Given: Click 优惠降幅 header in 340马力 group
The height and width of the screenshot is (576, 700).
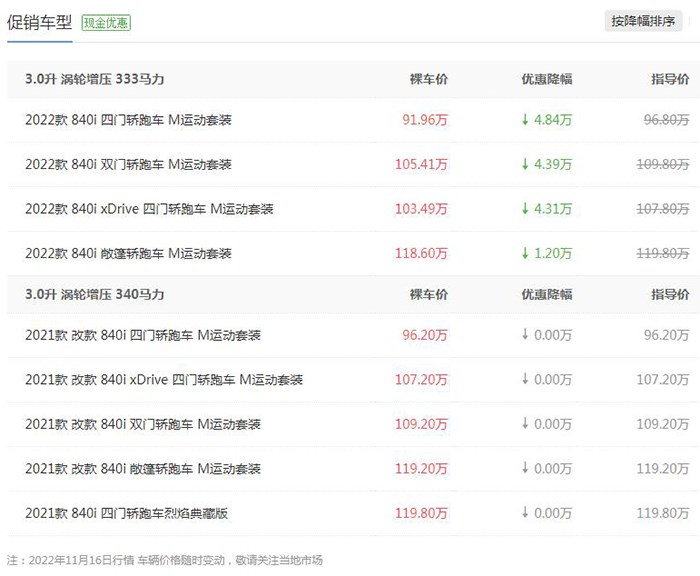Looking at the screenshot, I should click(547, 294).
